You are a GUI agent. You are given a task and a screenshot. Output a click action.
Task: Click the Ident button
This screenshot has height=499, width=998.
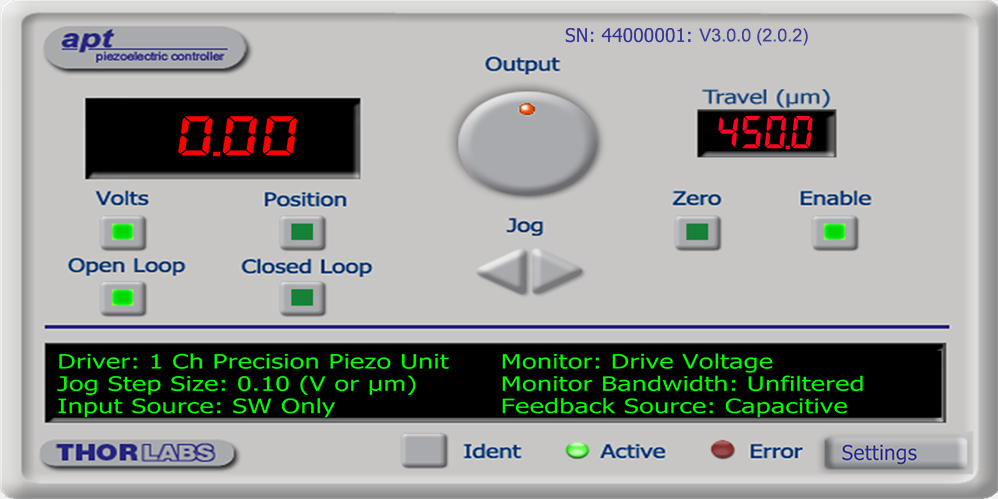[x=424, y=451]
